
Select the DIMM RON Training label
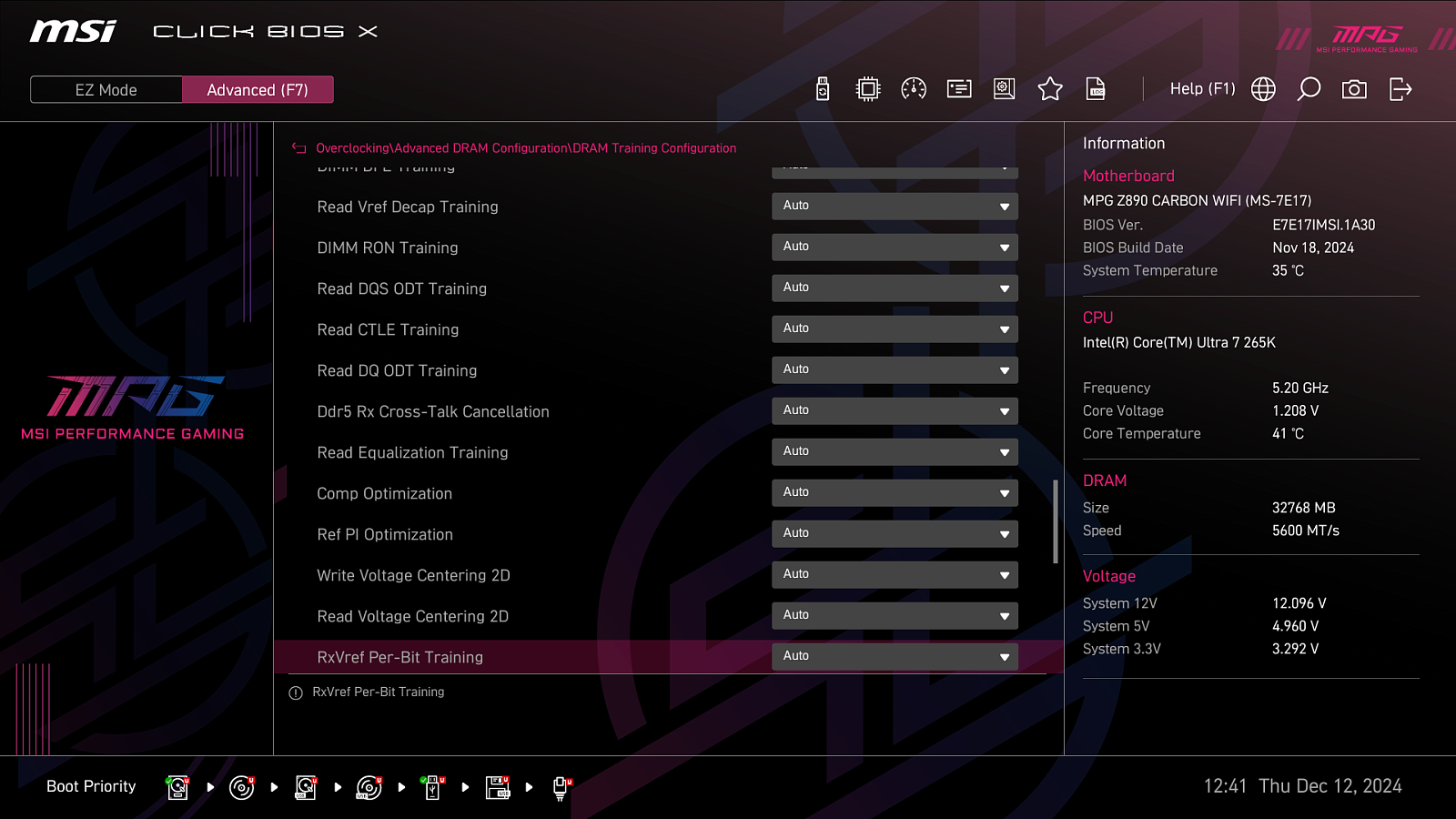point(388,248)
